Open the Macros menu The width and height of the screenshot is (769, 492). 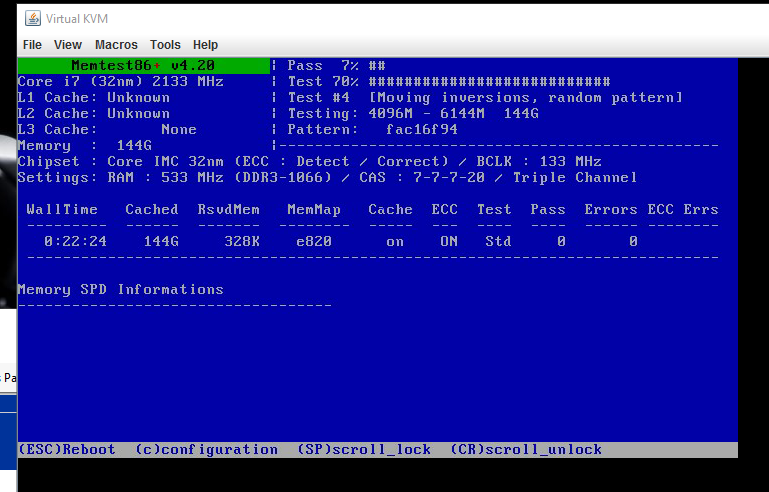coord(116,45)
